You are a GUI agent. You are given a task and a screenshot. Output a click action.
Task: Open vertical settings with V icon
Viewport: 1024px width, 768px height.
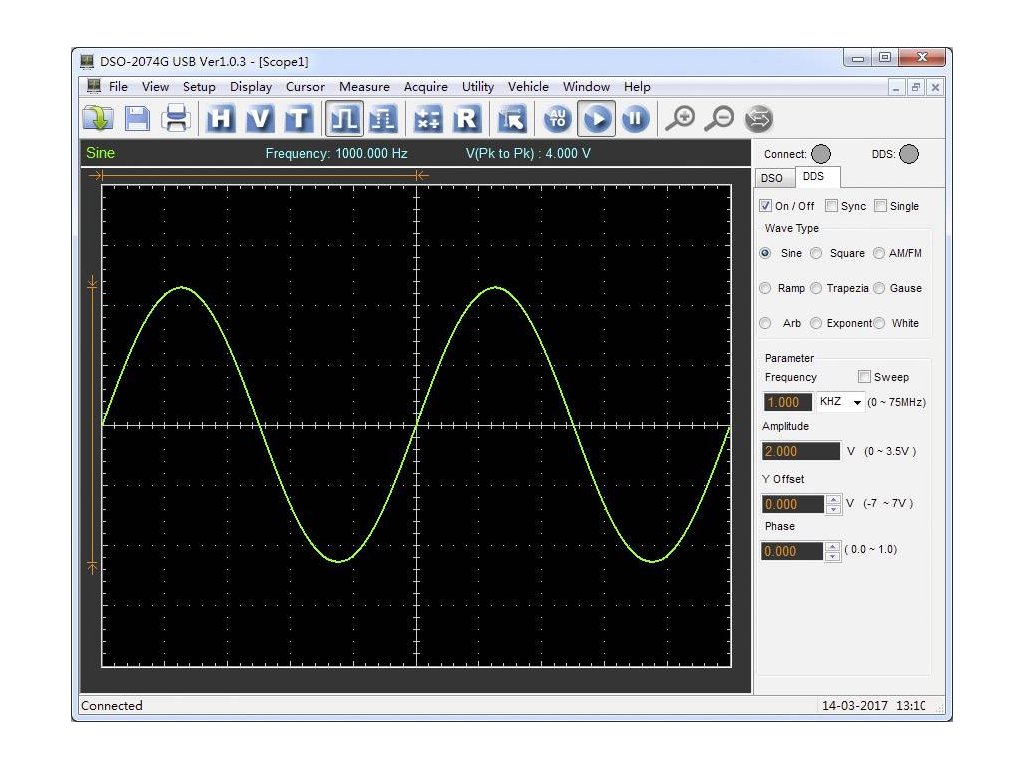point(260,120)
